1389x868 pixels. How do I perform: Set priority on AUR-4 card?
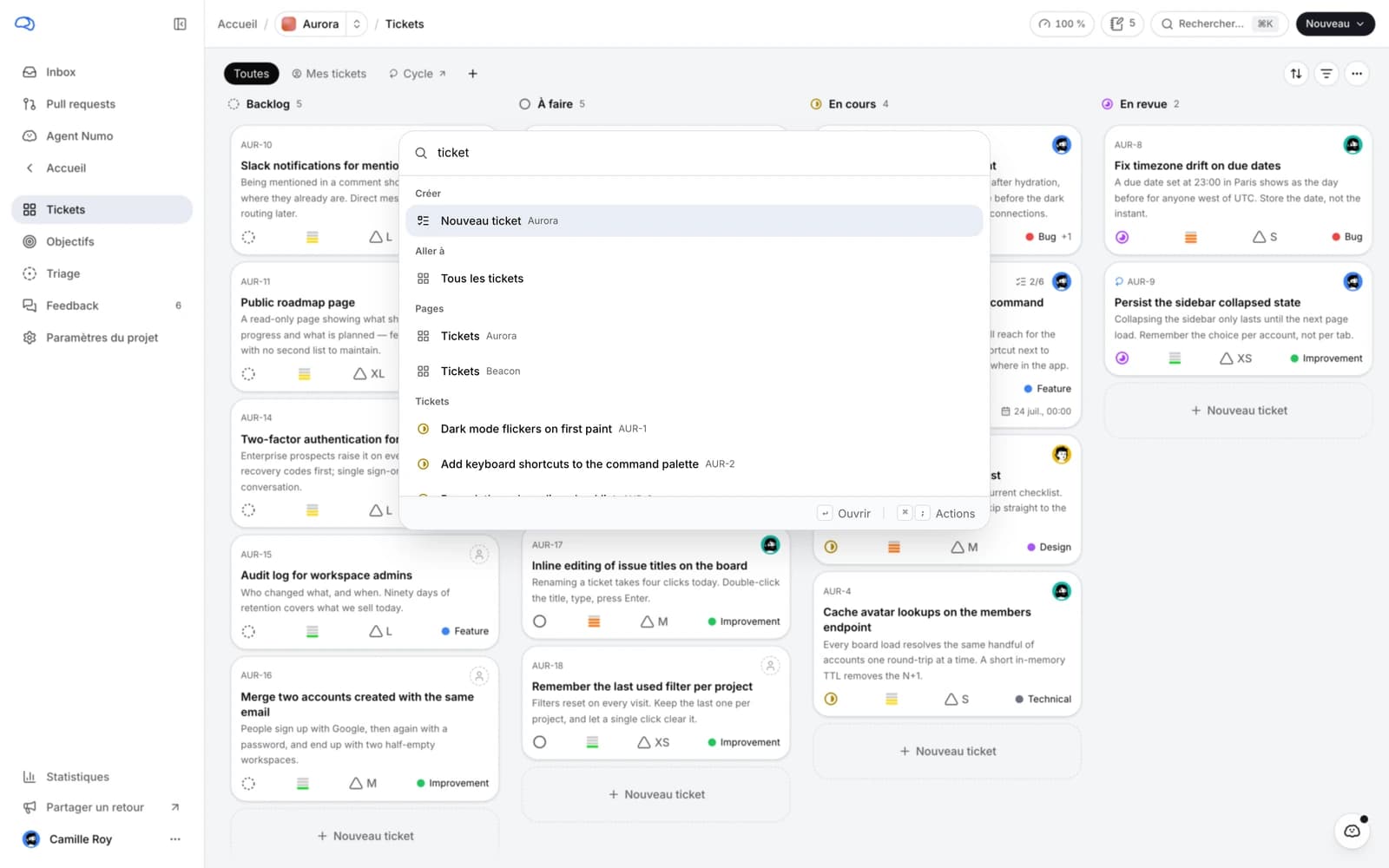[891, 699]
